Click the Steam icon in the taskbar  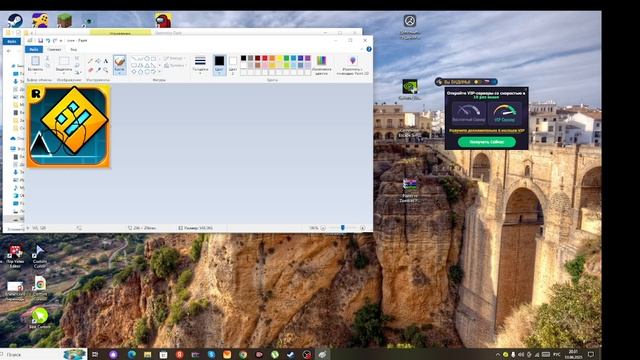tap(290, 354)
